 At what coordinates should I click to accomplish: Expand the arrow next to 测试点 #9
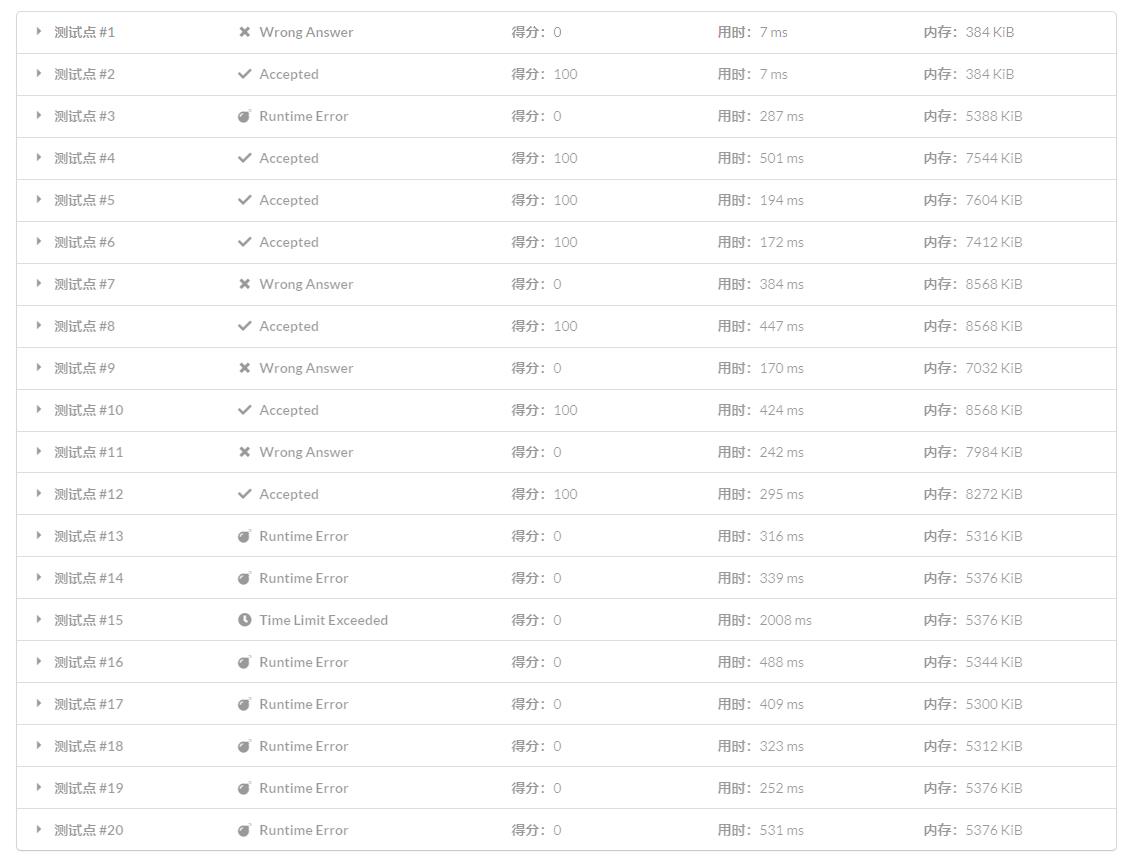[39, 368]
